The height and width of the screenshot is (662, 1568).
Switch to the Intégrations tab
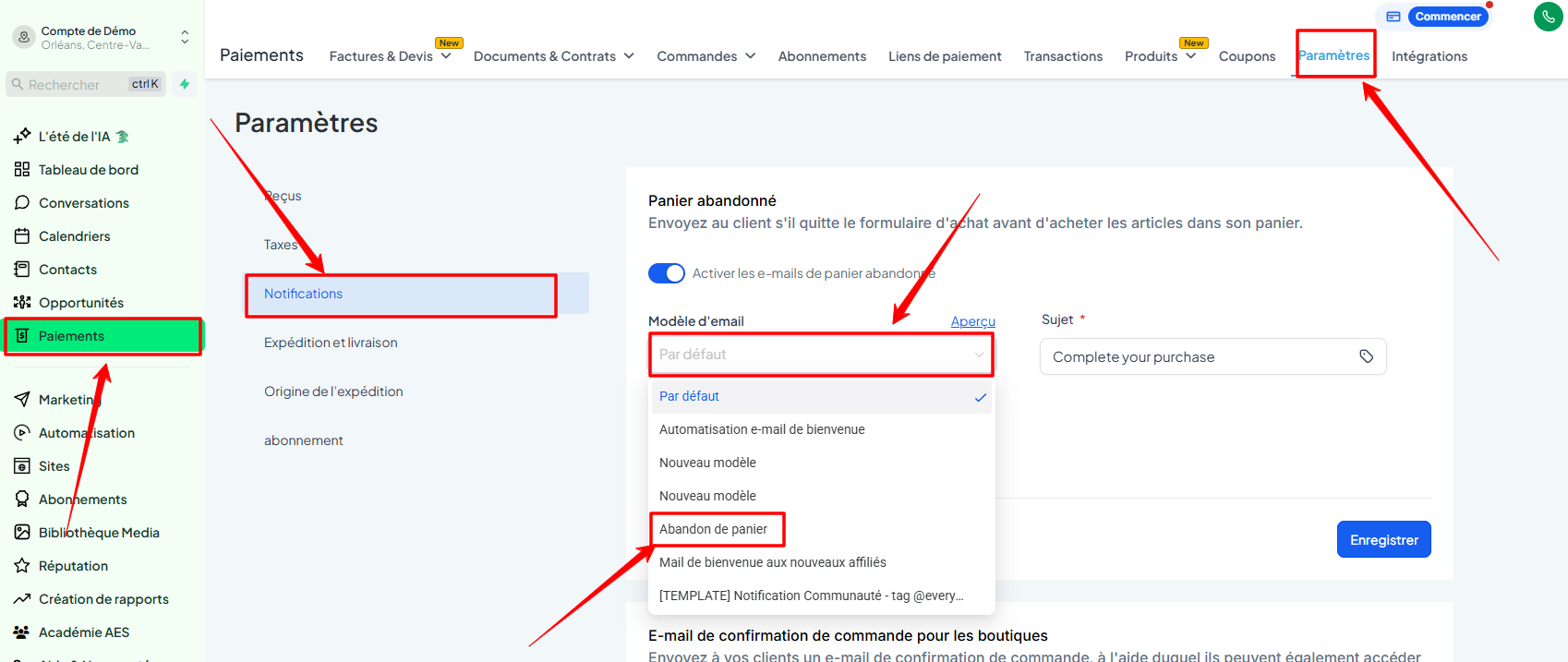(x=1429, y=56)
